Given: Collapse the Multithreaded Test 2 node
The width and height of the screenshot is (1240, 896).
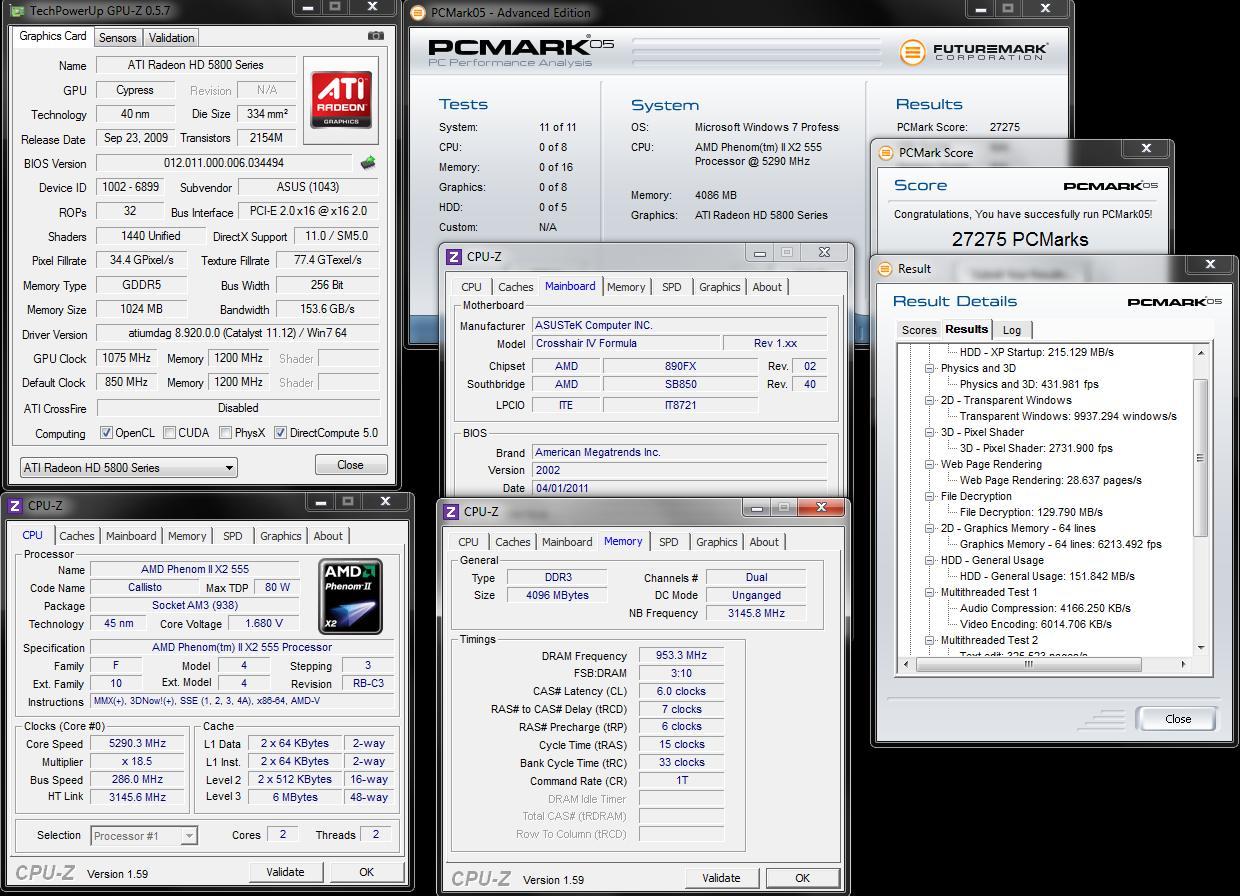Looking at the screenshot, I should coord(929,640).
